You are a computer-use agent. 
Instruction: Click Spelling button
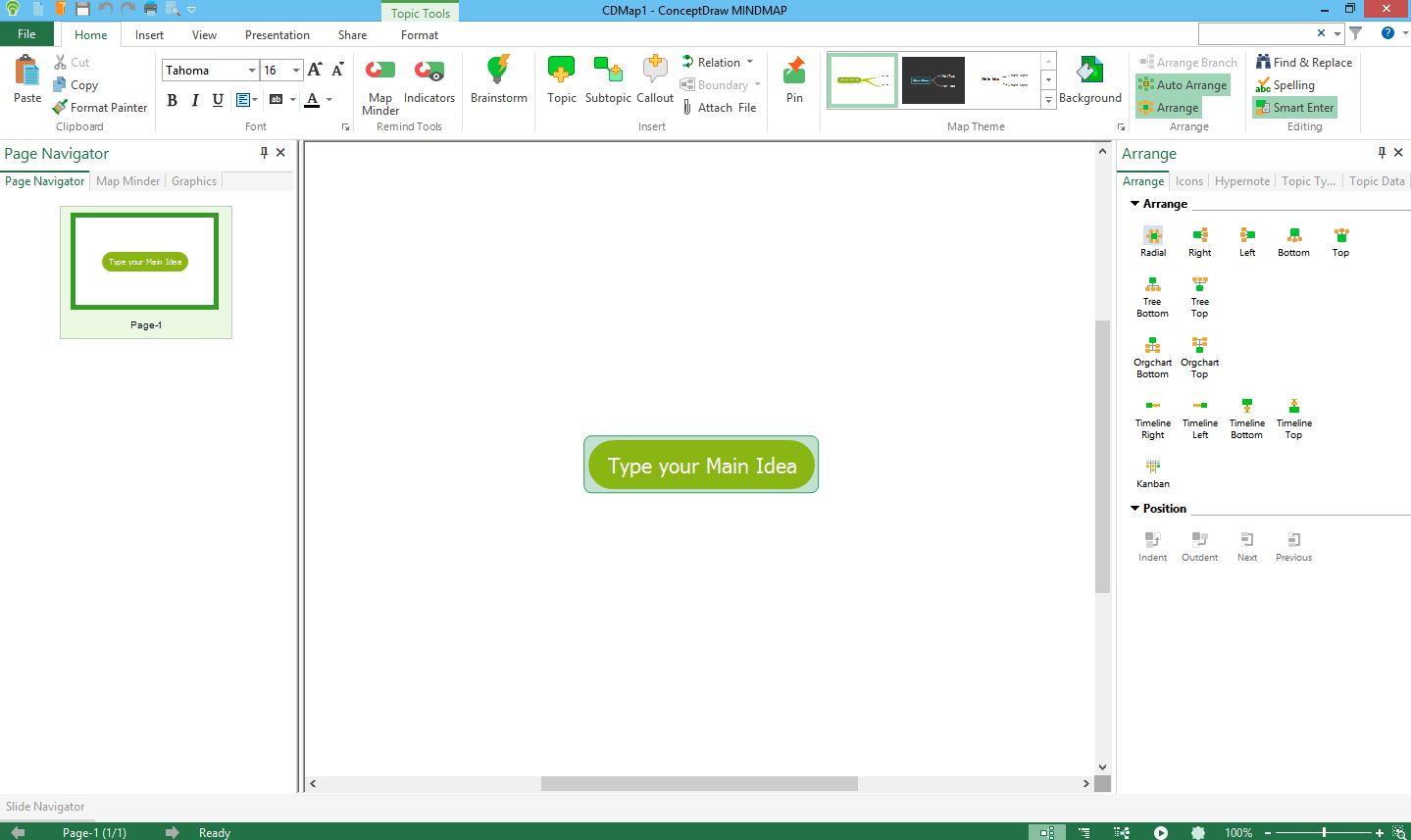coord(1285,85)
